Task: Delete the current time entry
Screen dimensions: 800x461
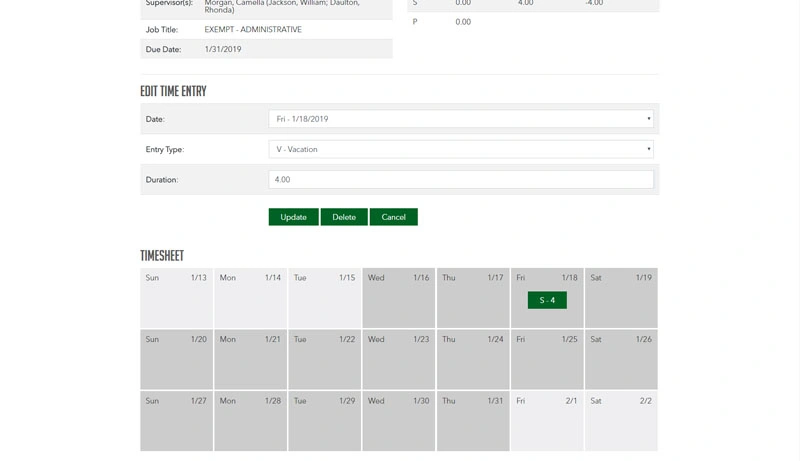Action: point(344,217)
